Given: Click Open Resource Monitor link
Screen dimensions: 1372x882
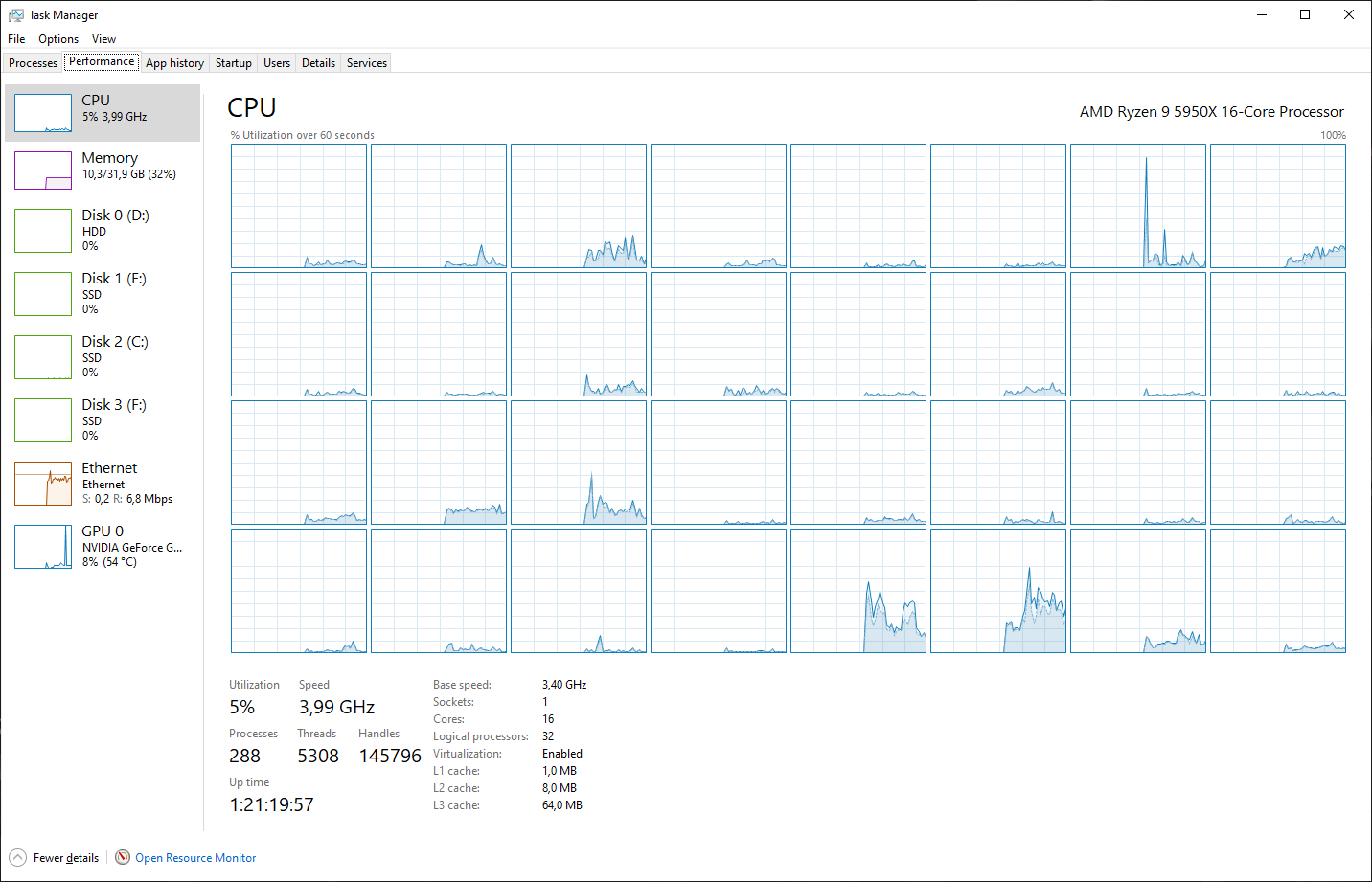Looking at the screenshot, I should pos(195,858).
